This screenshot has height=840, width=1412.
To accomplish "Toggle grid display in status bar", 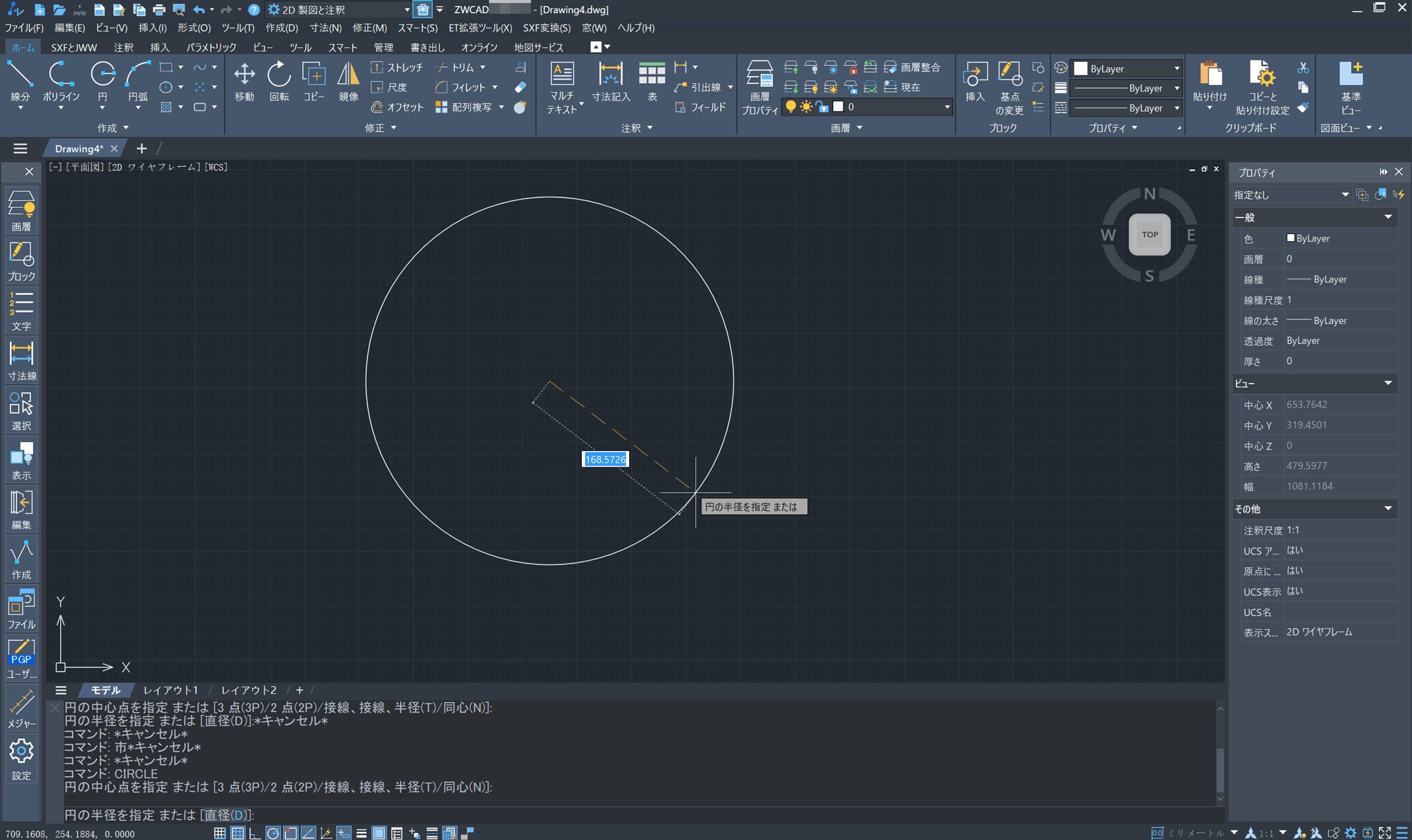I will pos(238,833).
